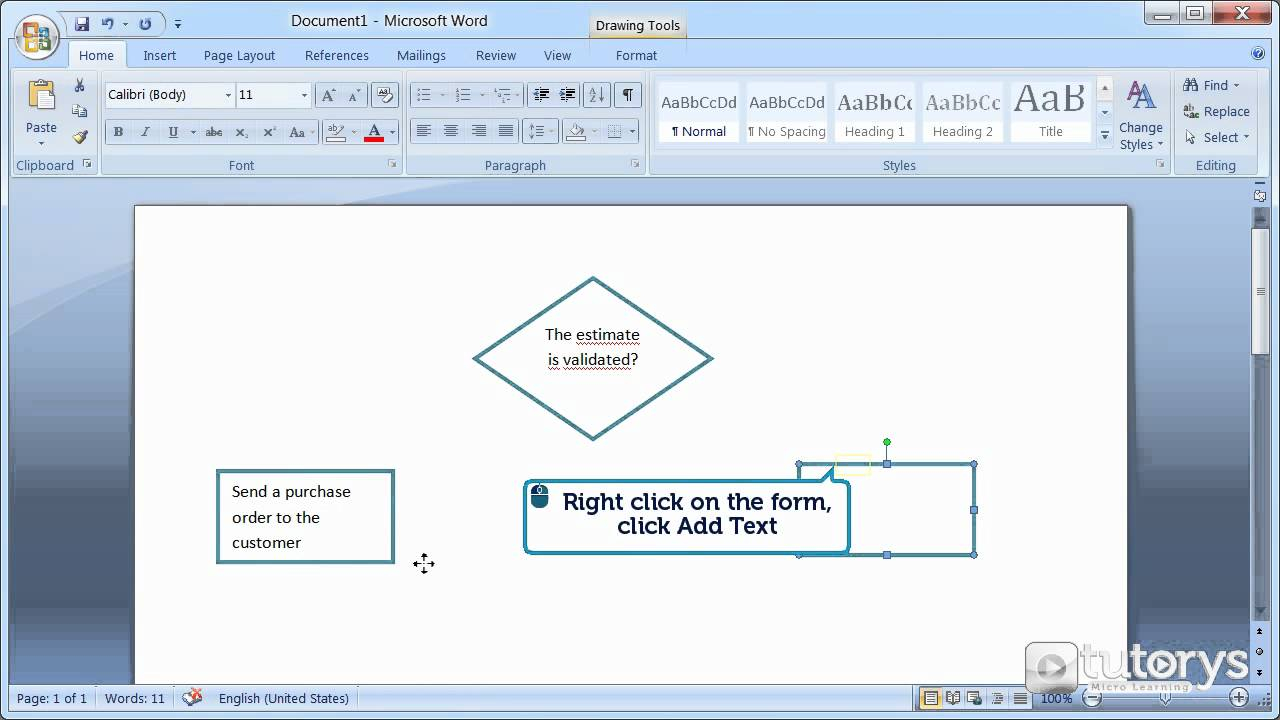Image resolution: width=1280 pixels, height=720 pixels.
Task: Click the proofing errors icon in status bar
Action: click(x=192, y=698)
